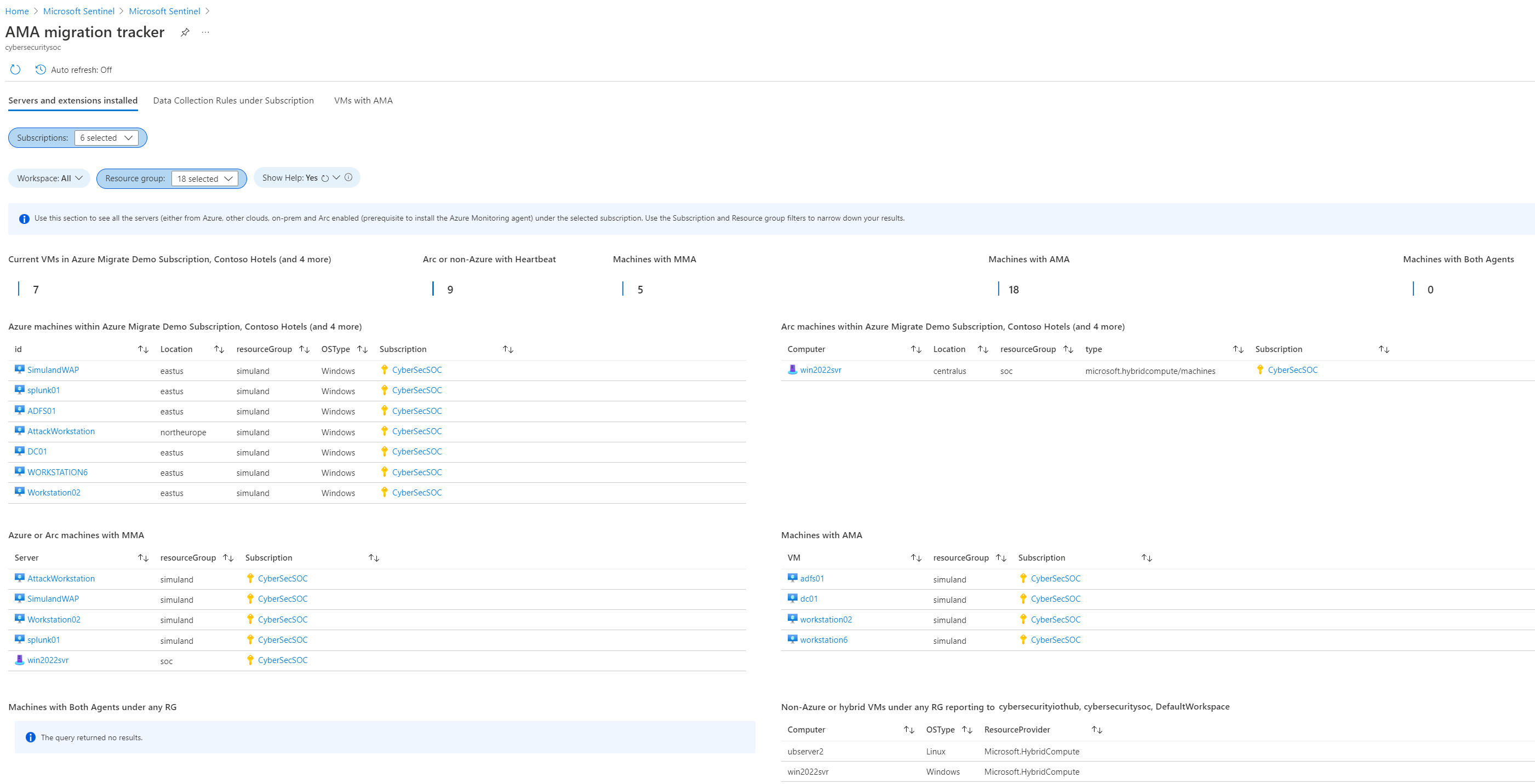Click the win2022svr Arc machine link
The width and height of the screenshot is (1535, 784).
[821, 370]
